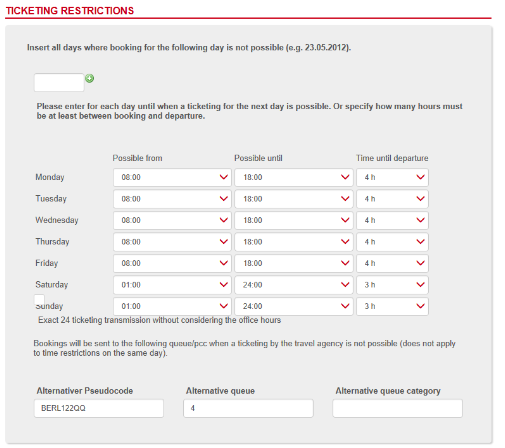The image size is (505, 448).
Task: Open Tuesday Possible from dropdown
Action: (x=172, y=199)
